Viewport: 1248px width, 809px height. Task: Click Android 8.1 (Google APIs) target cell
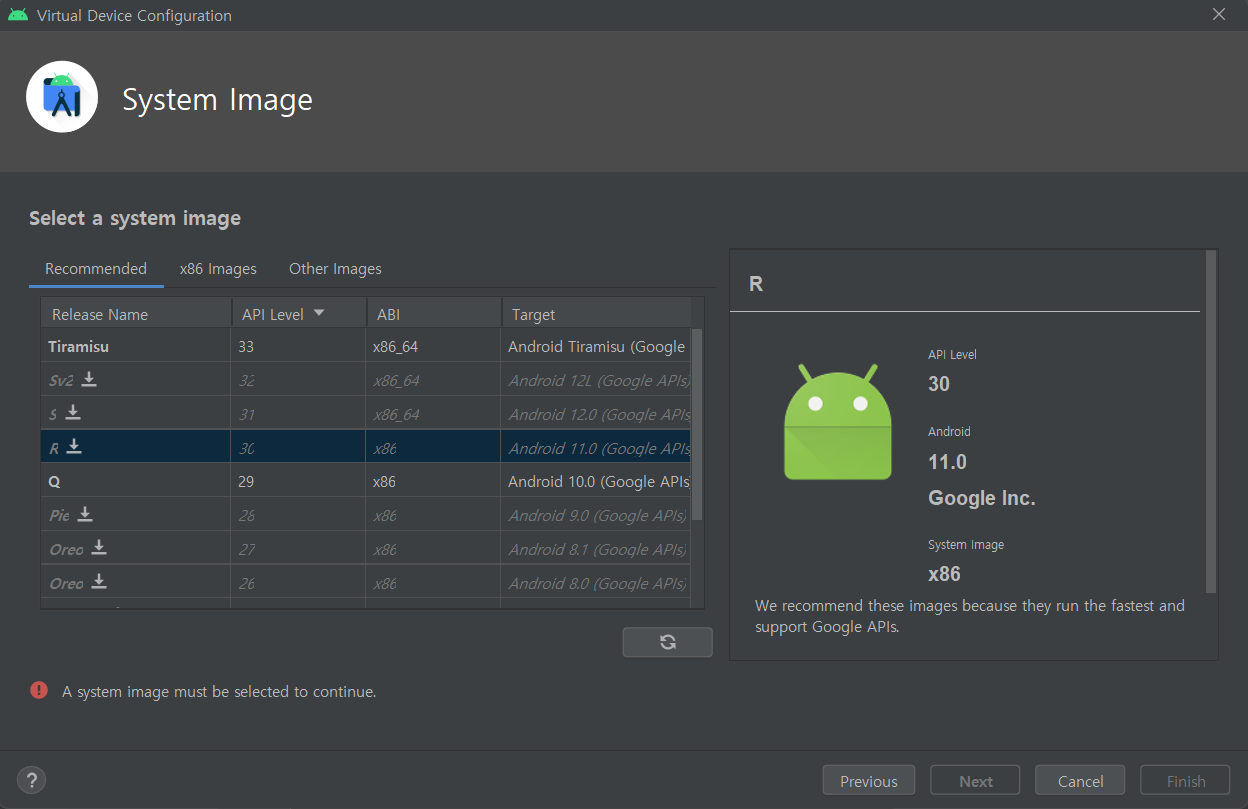[596, 549]
